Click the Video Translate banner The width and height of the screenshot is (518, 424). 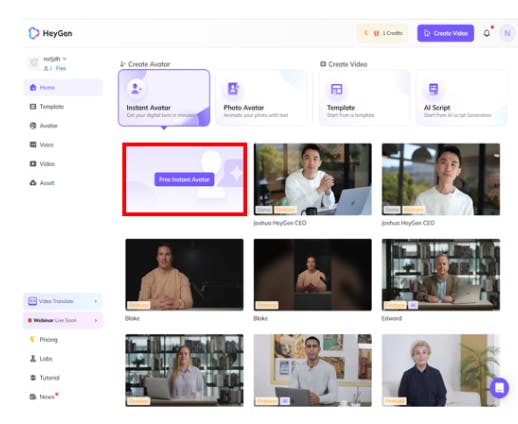[x=63, y=301]
